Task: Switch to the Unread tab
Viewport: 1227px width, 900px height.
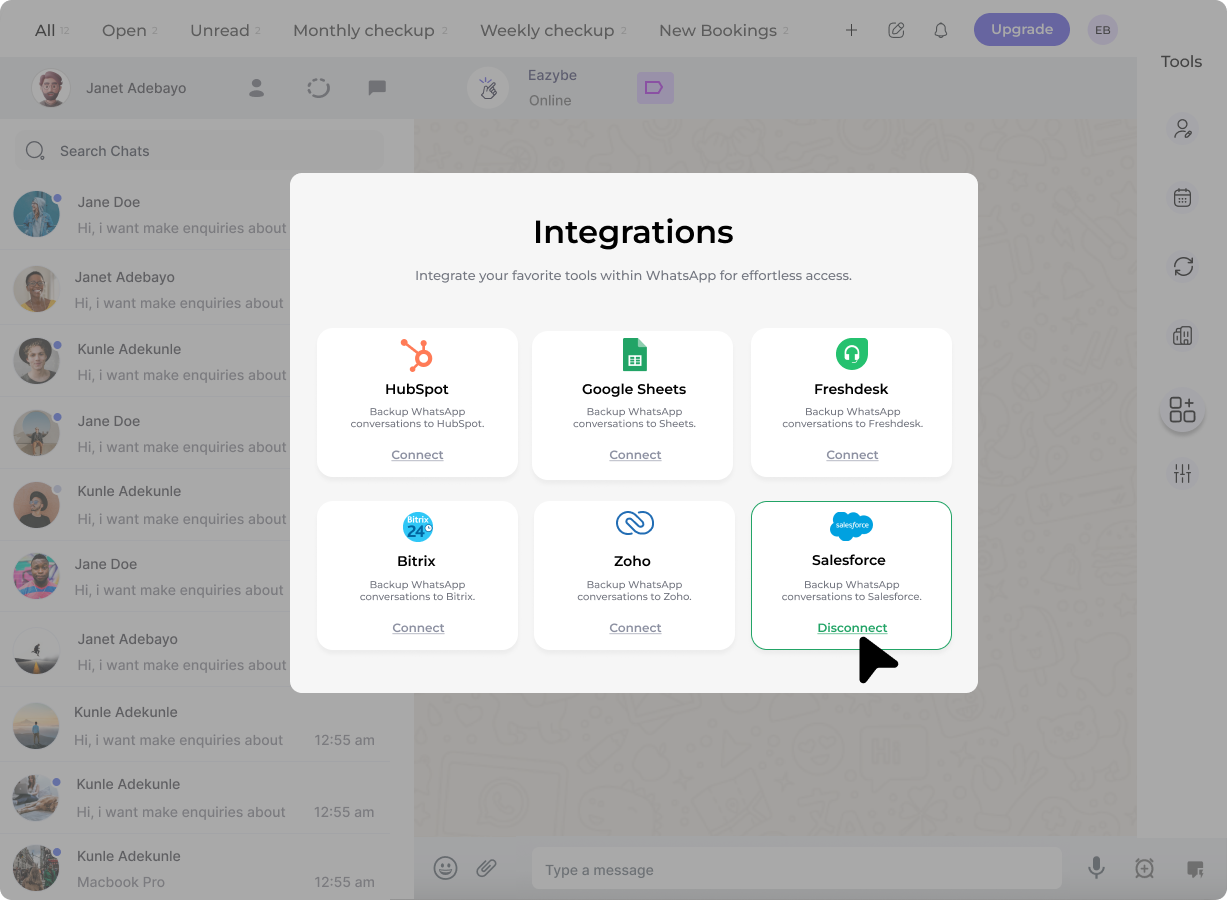Action: [x=220, y=30]
